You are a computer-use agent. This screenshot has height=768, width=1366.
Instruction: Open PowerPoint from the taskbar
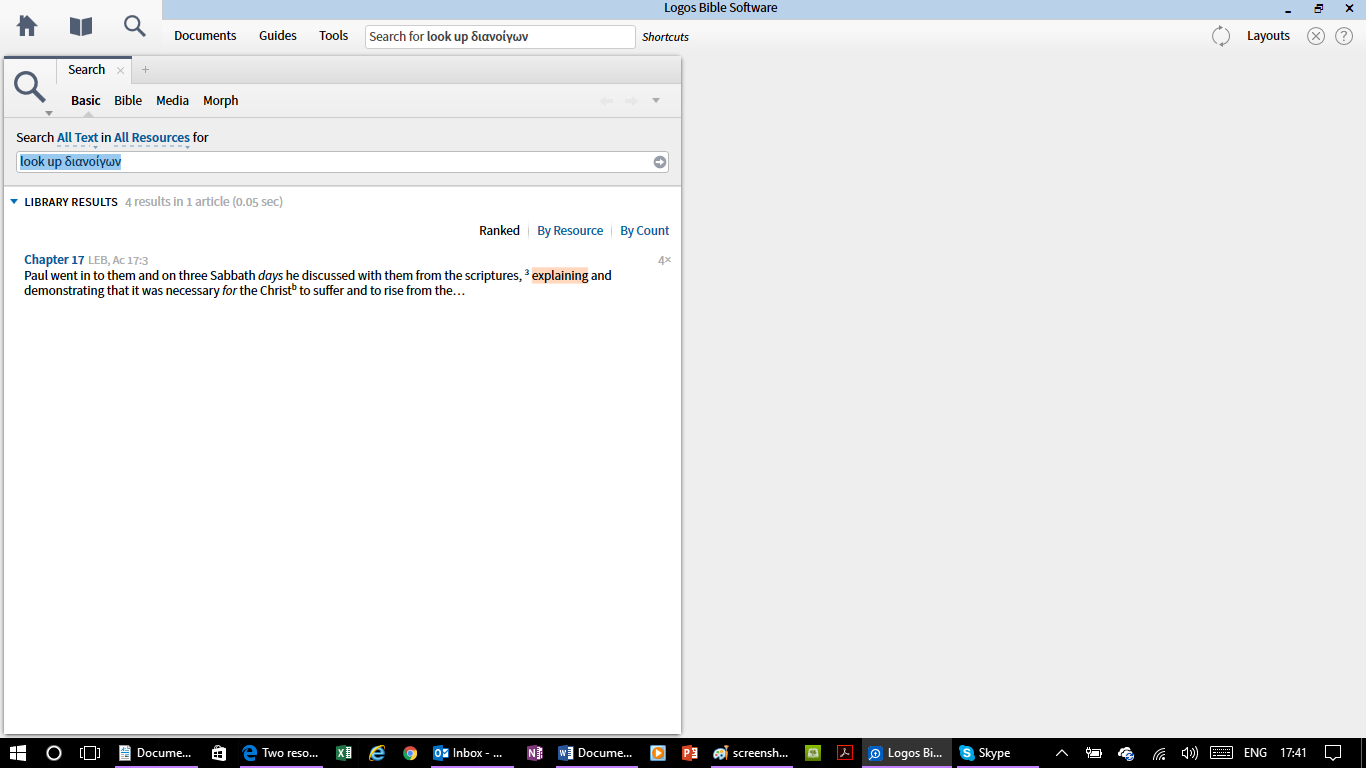click(689, 753)
